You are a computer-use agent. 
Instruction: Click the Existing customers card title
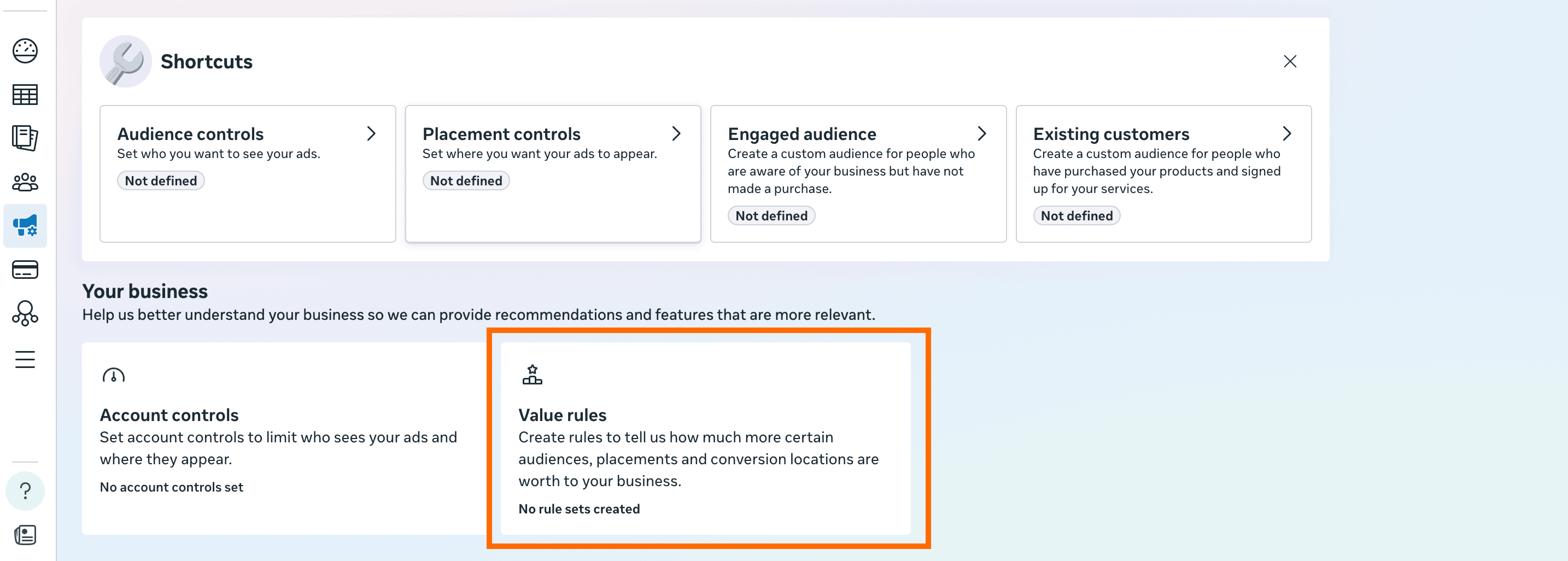click(x=1110, y=134)
